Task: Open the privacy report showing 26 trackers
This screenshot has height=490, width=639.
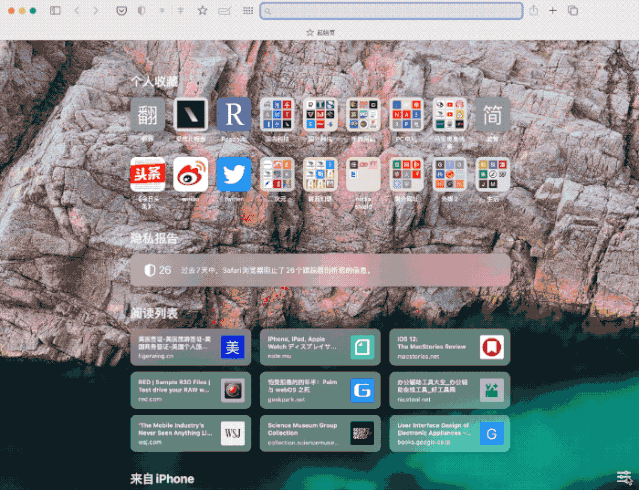Action: pos(320,270)
